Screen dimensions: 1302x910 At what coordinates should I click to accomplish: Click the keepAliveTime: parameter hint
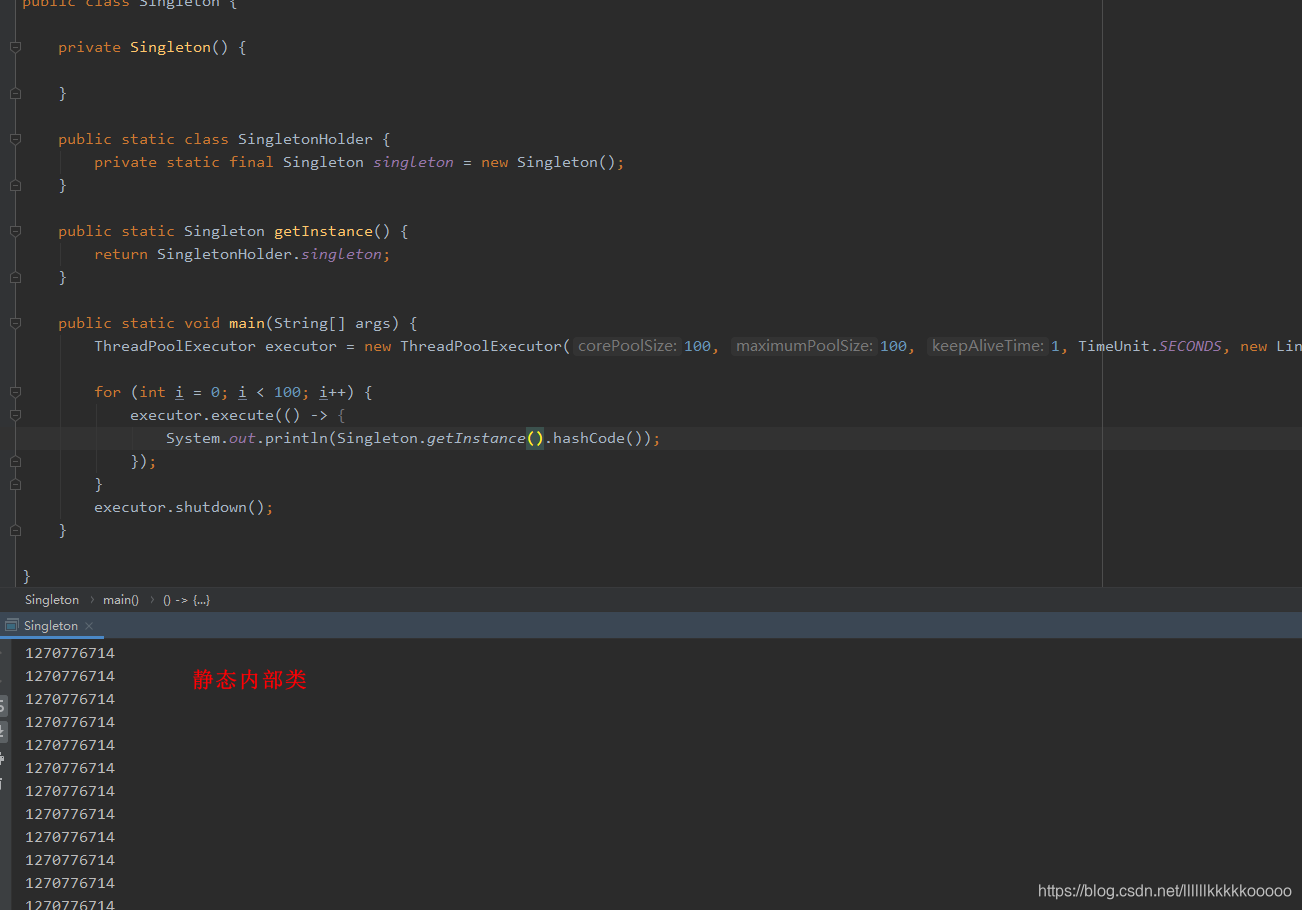pyautogui.click(x=988, y=346)
